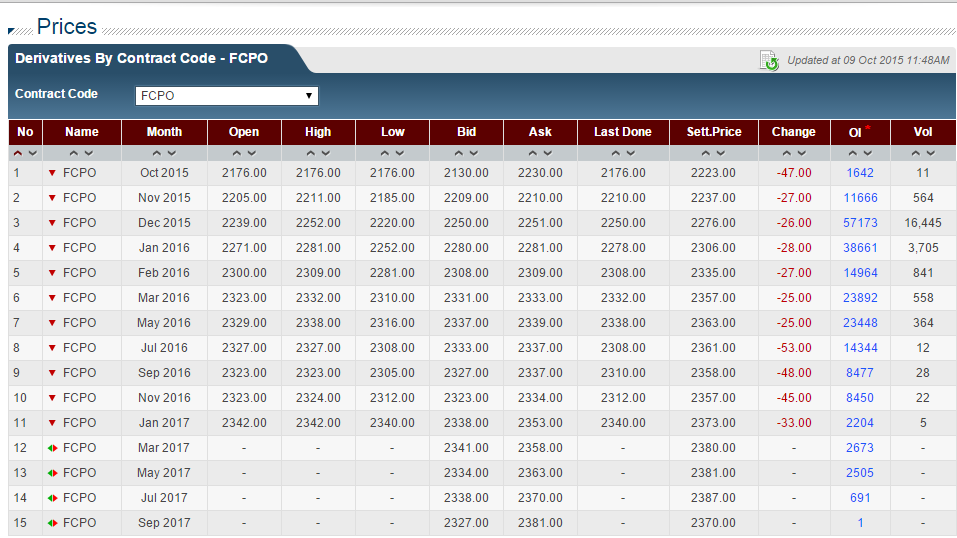Image resolution: width=957 pixels, height=538 pixels.
Task: Open OI link 1642 for Oct 2015
Action: point(860,173)
